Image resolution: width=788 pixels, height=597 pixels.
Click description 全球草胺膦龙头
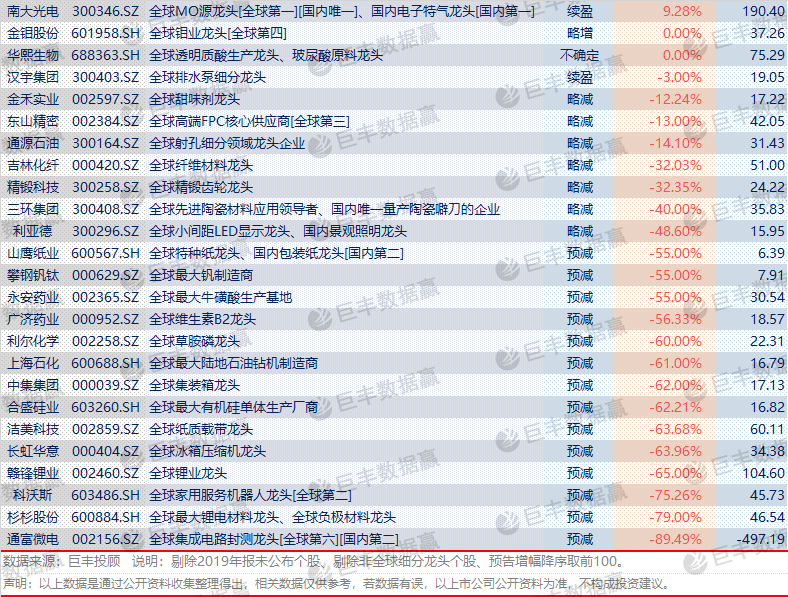click(x=194, y=341)
